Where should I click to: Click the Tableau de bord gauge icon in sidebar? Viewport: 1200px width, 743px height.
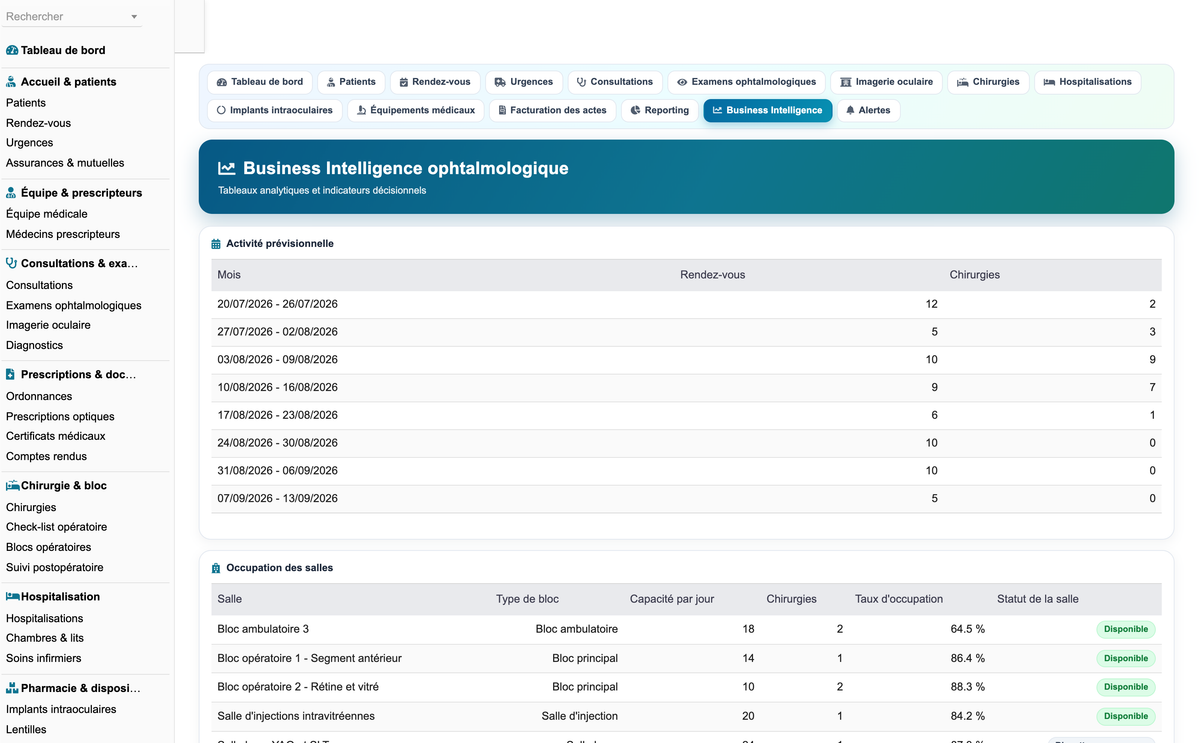click(x=12, y=50)
